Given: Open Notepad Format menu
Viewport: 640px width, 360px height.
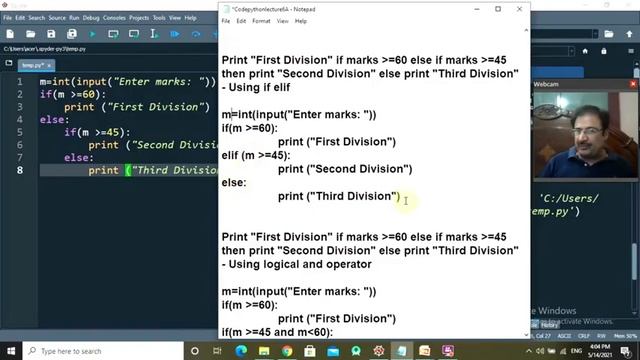Looking at the screenshot, I should click(261, 21).
